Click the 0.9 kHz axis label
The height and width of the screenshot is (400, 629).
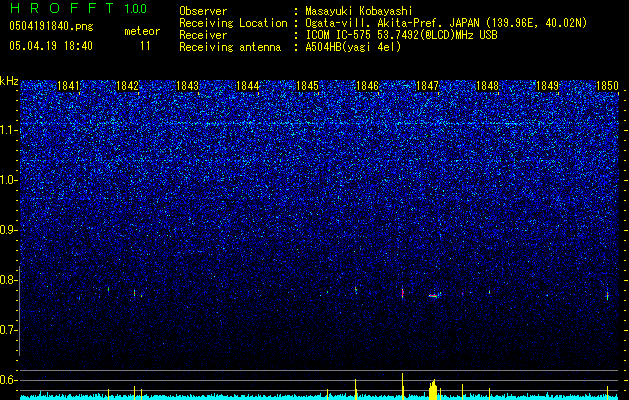coord(9,230)
